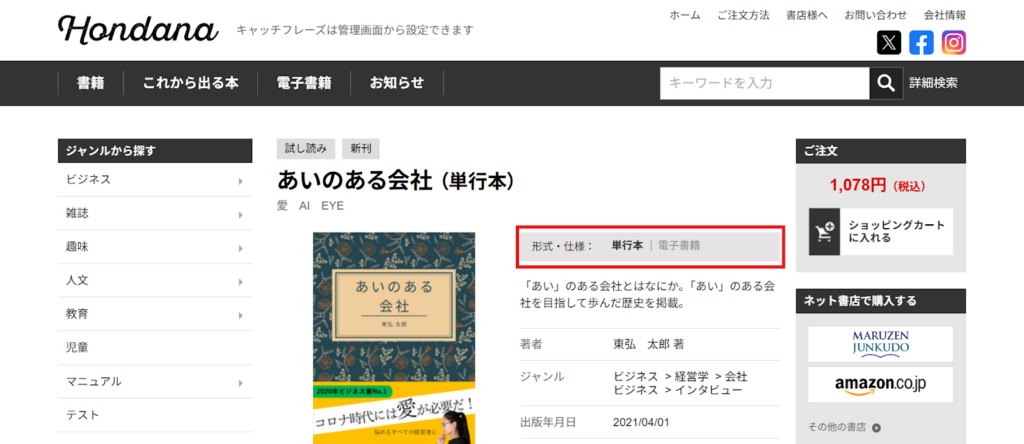The height and width of the screenshot is (444, 1024).
Task: Open the これから出る本 menu item
Action: tap(190, 83)
